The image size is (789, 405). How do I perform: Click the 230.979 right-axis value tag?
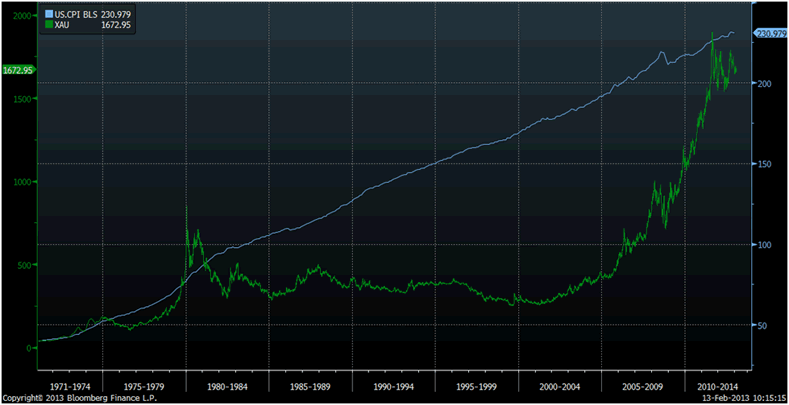coord(769,34)
